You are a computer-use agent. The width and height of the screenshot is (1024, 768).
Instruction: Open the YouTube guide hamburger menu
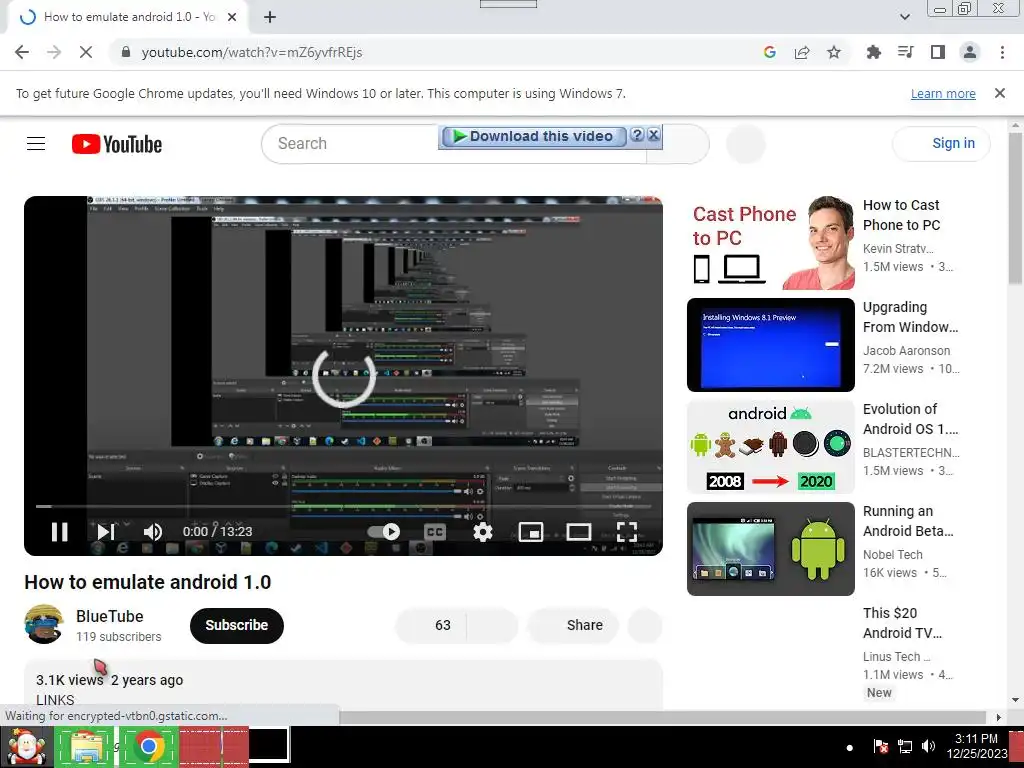click(36, 144)
